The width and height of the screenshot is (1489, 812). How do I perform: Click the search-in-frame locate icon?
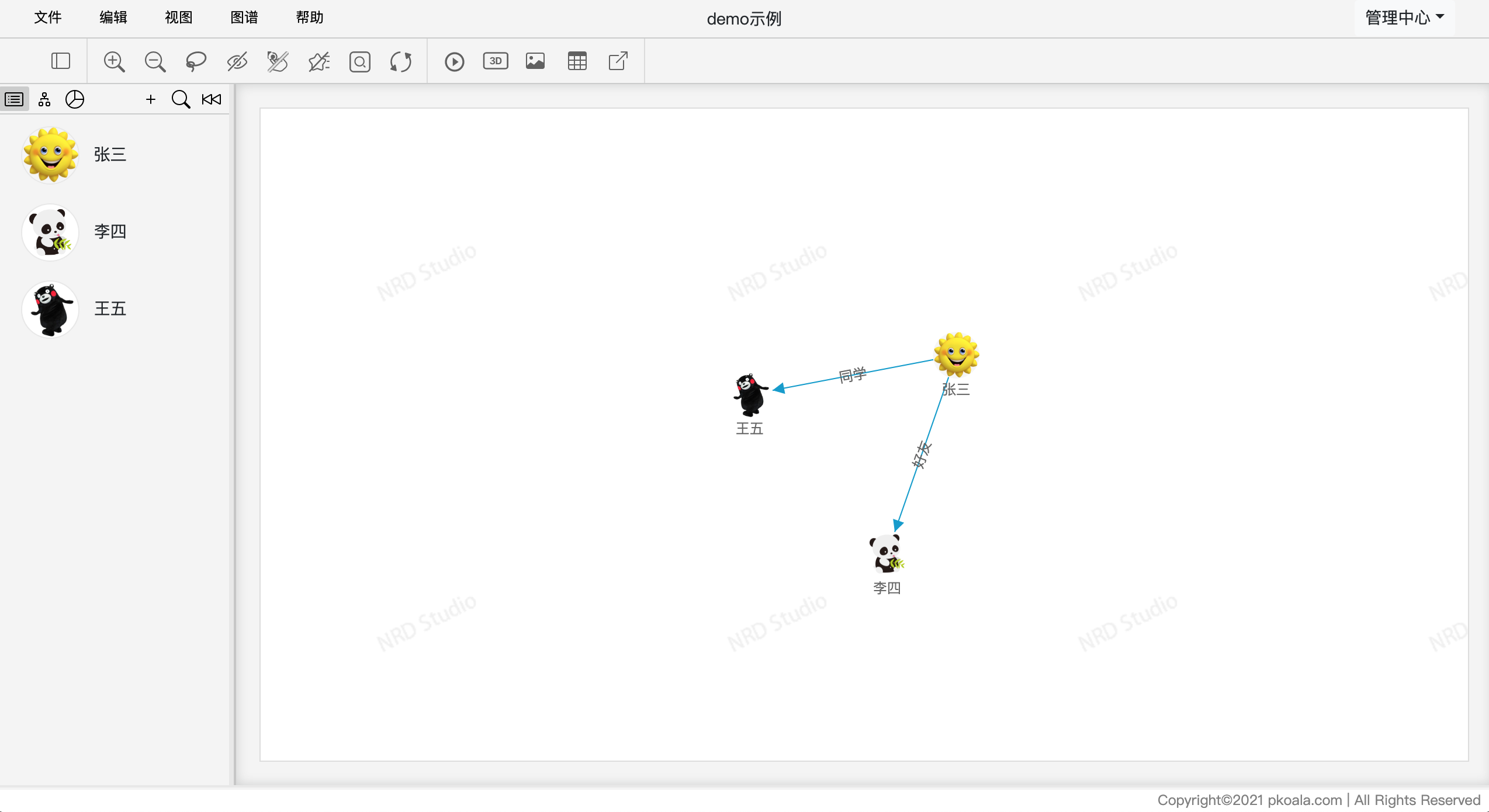pos(360,61)
